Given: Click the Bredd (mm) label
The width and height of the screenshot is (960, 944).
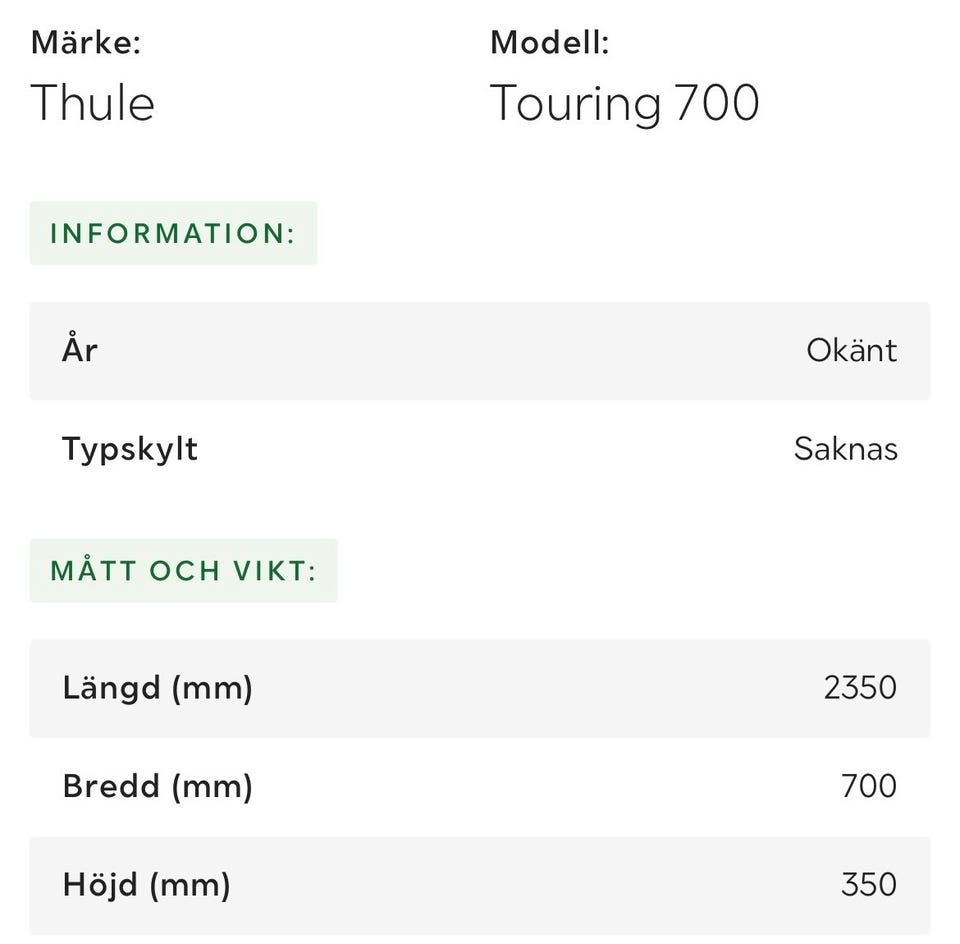Looking at the screenshot, I should [157, 786].
